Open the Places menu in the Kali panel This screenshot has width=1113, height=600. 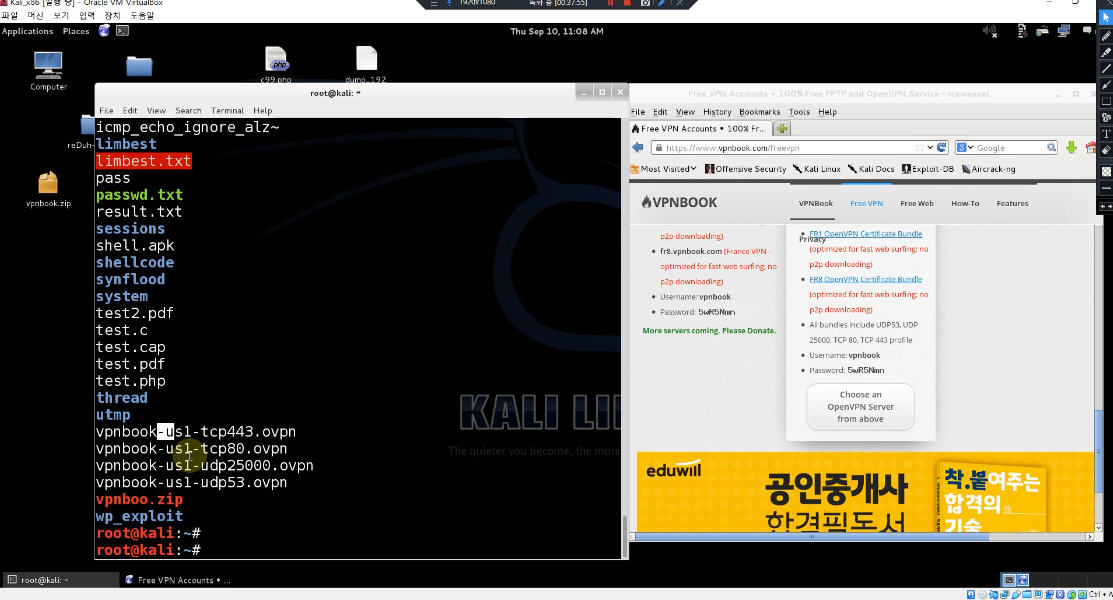76,31
